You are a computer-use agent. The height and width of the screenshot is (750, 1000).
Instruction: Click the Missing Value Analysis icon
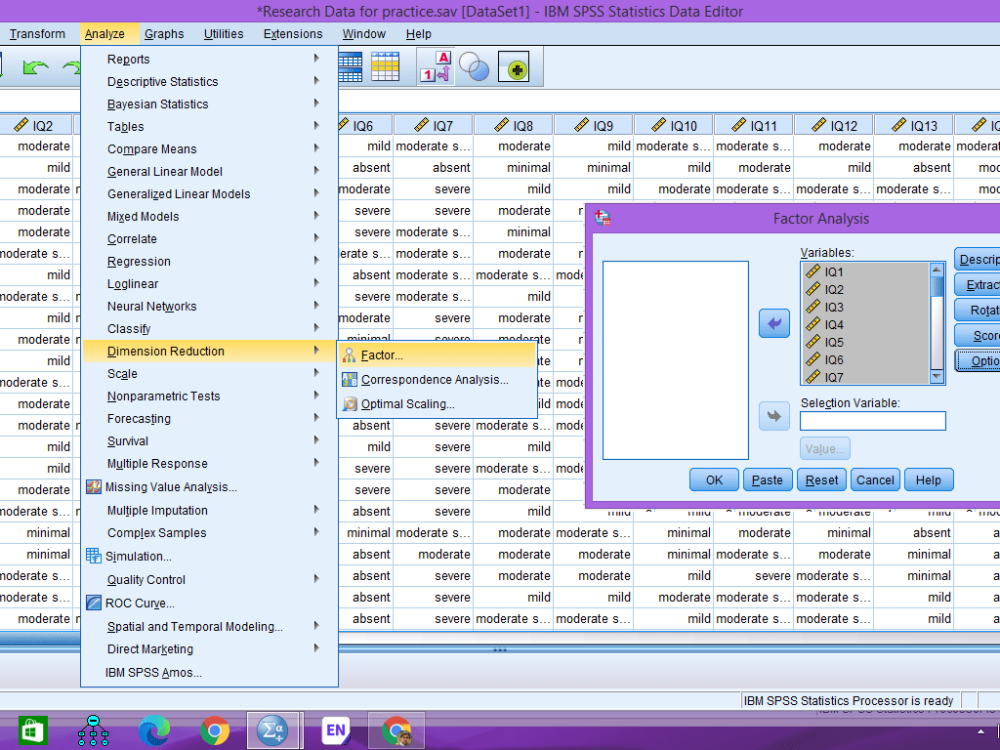tap(94, 487)
